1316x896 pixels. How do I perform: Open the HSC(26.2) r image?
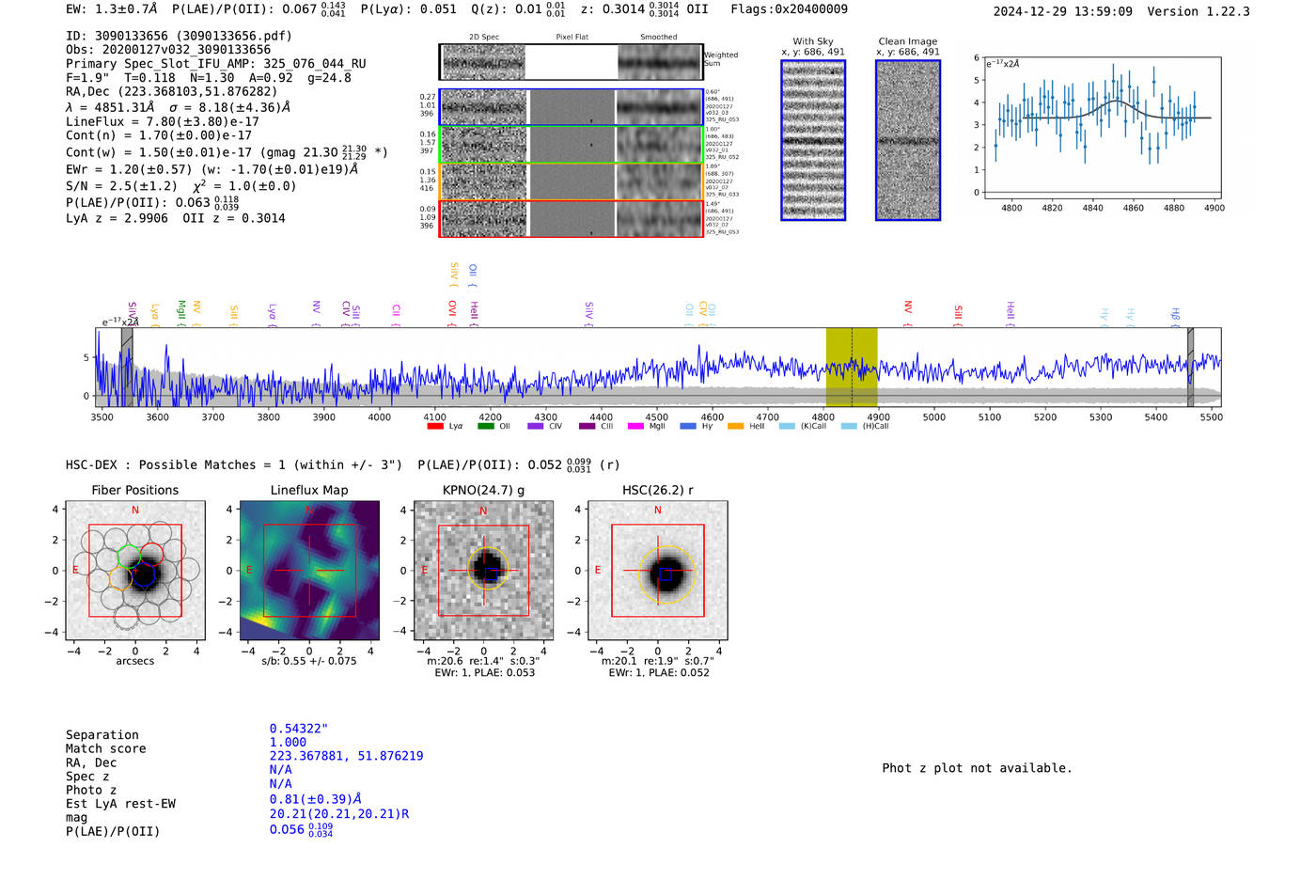click(x=658, y=571)
